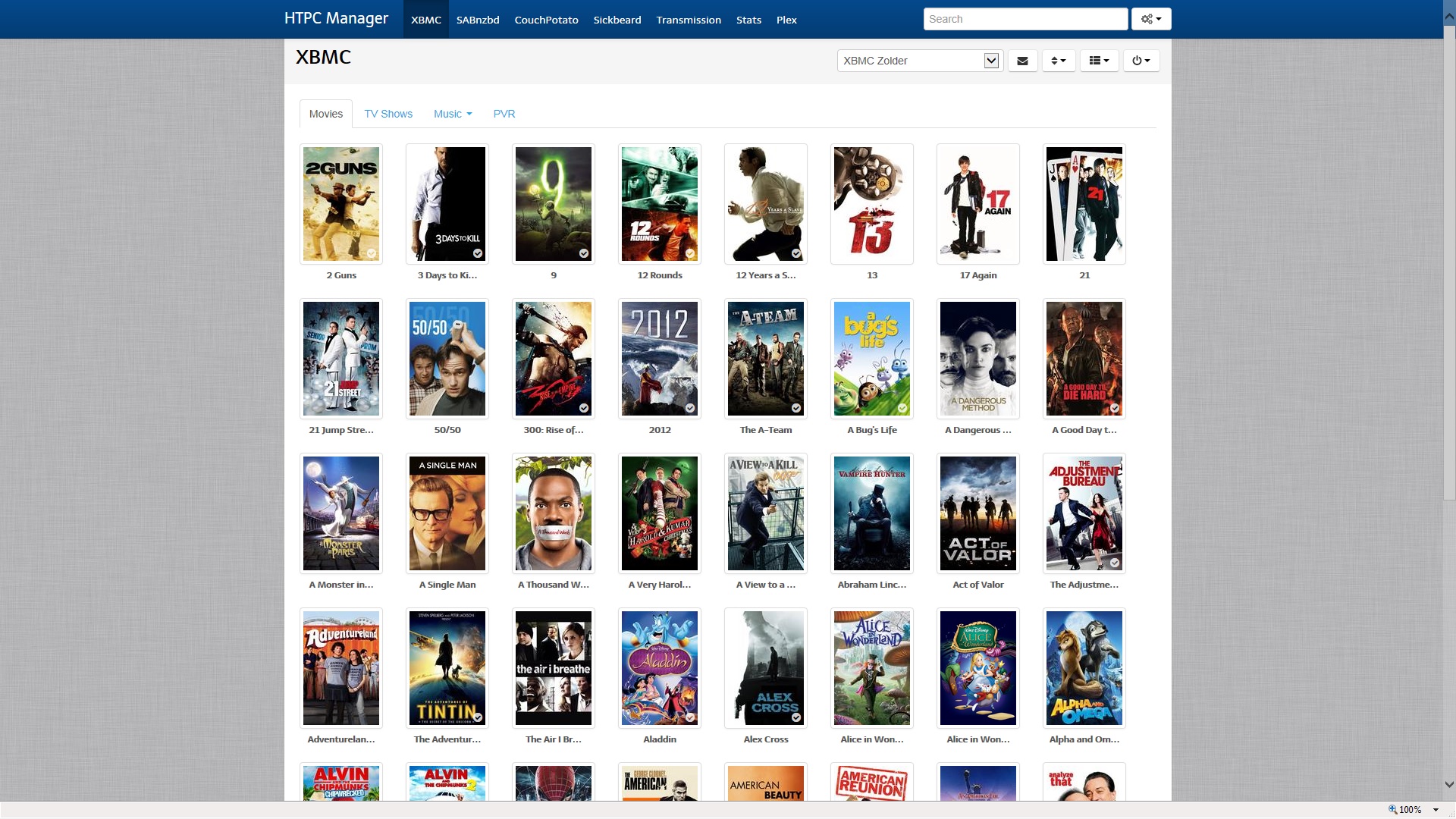1456x819 pixels.
Task: Open Sickbeard in the top navigation
Action: click(617, 20)
